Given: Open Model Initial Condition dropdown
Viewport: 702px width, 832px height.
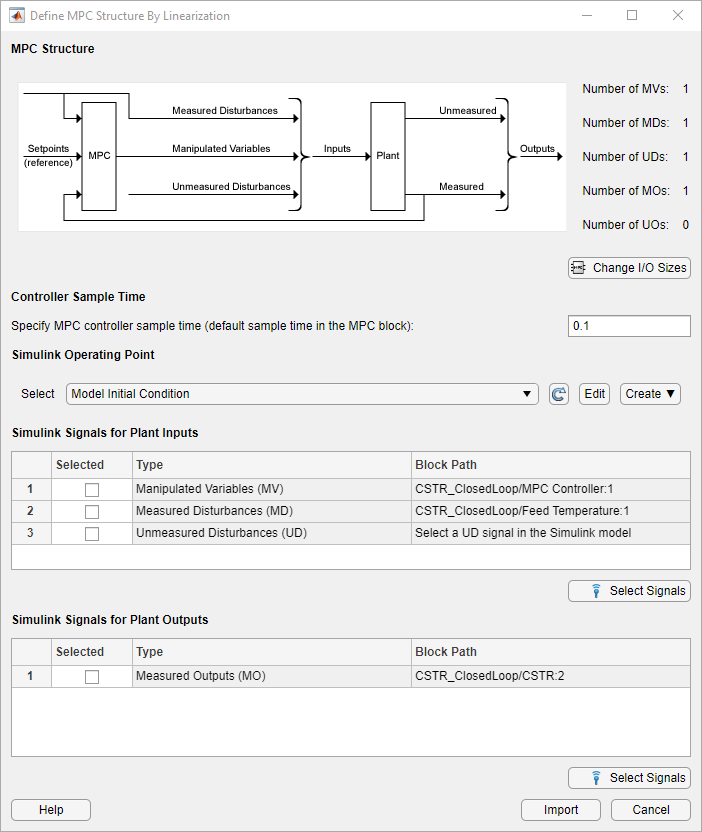Looking at the screenshot, I should (302, 394).
